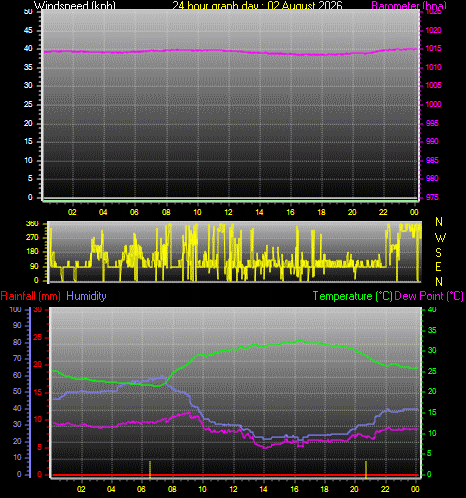Click barometer axis value 1020
The image size is (466, 498).
pyautogui.click(x=433, y=30)
